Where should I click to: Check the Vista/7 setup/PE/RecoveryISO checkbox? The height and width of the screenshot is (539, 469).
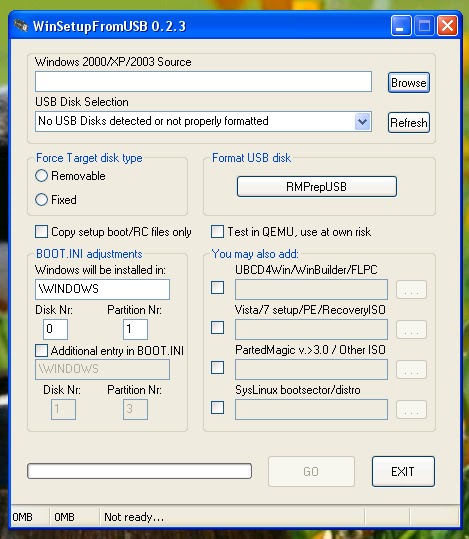click(217, 327)
